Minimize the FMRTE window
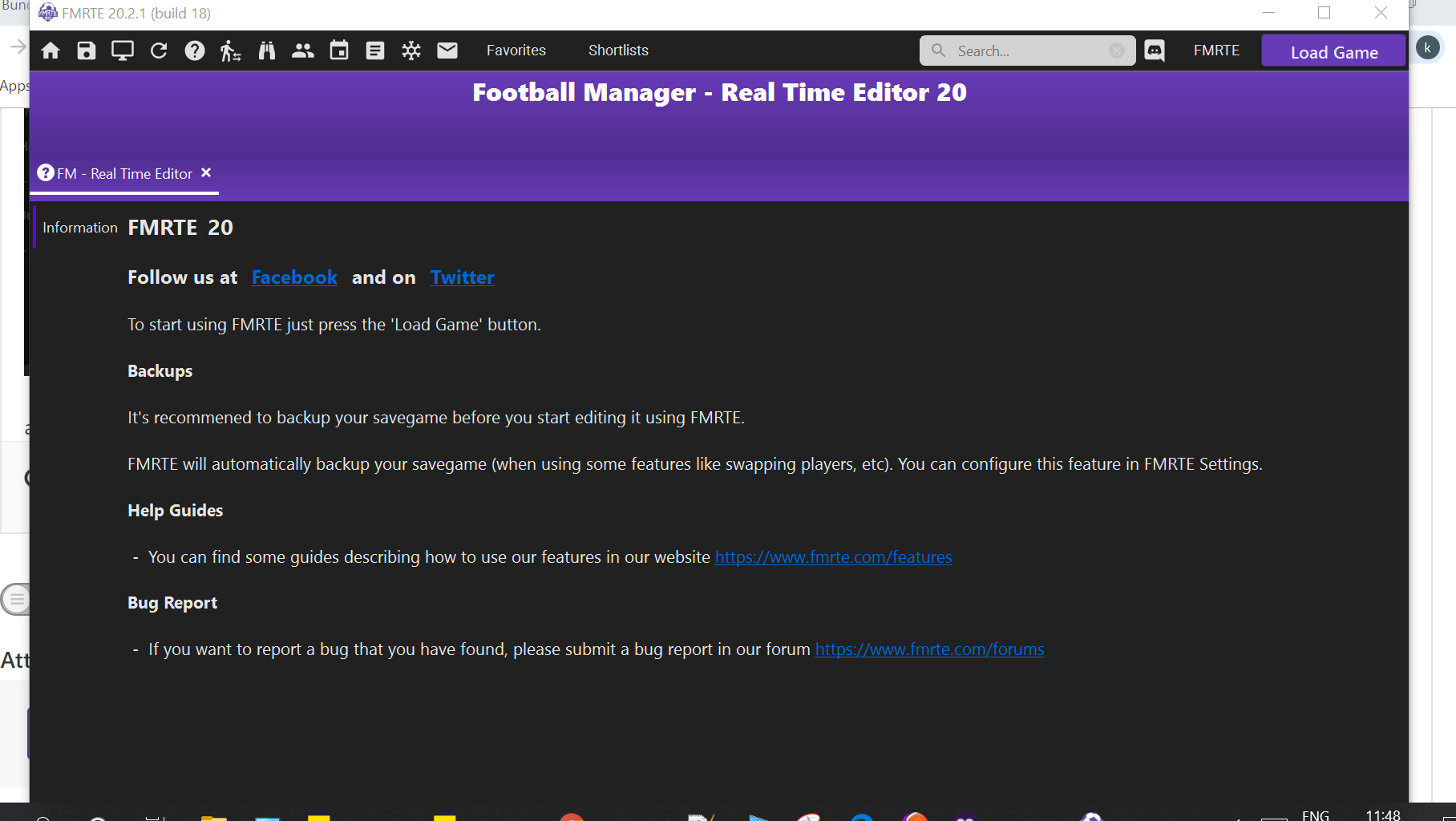The image size is (1456, 821). (1268, 13)
